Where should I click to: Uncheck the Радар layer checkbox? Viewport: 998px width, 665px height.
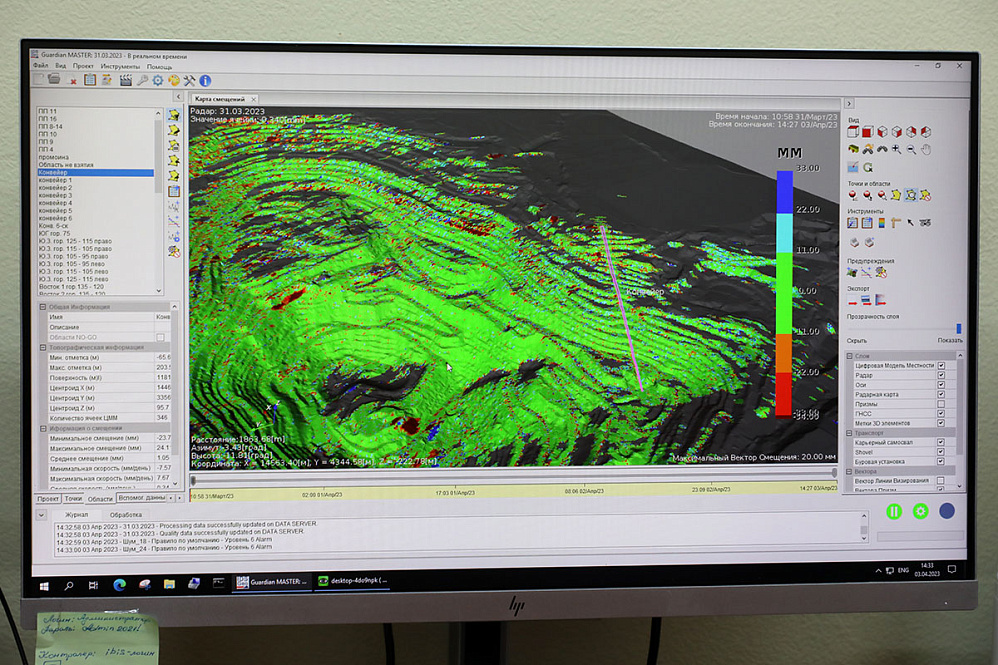[941, 375]
